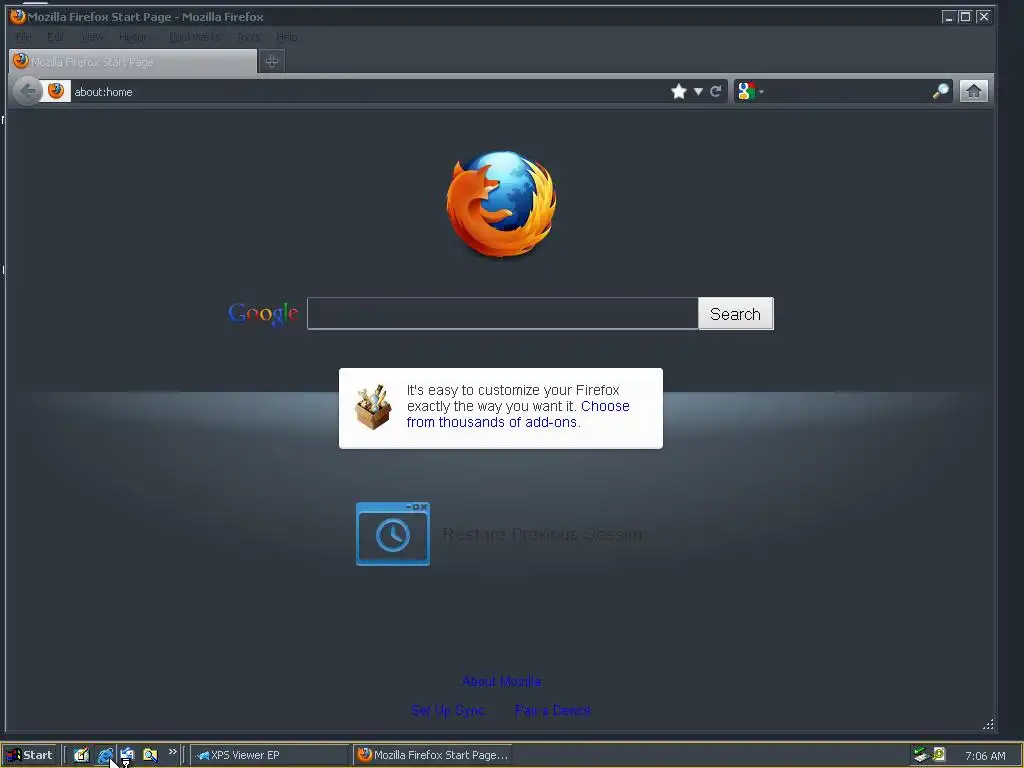Click the add-ons toolbox icon in the snippet
Viewport: 1024px width, 768px height.
(373, 407)
